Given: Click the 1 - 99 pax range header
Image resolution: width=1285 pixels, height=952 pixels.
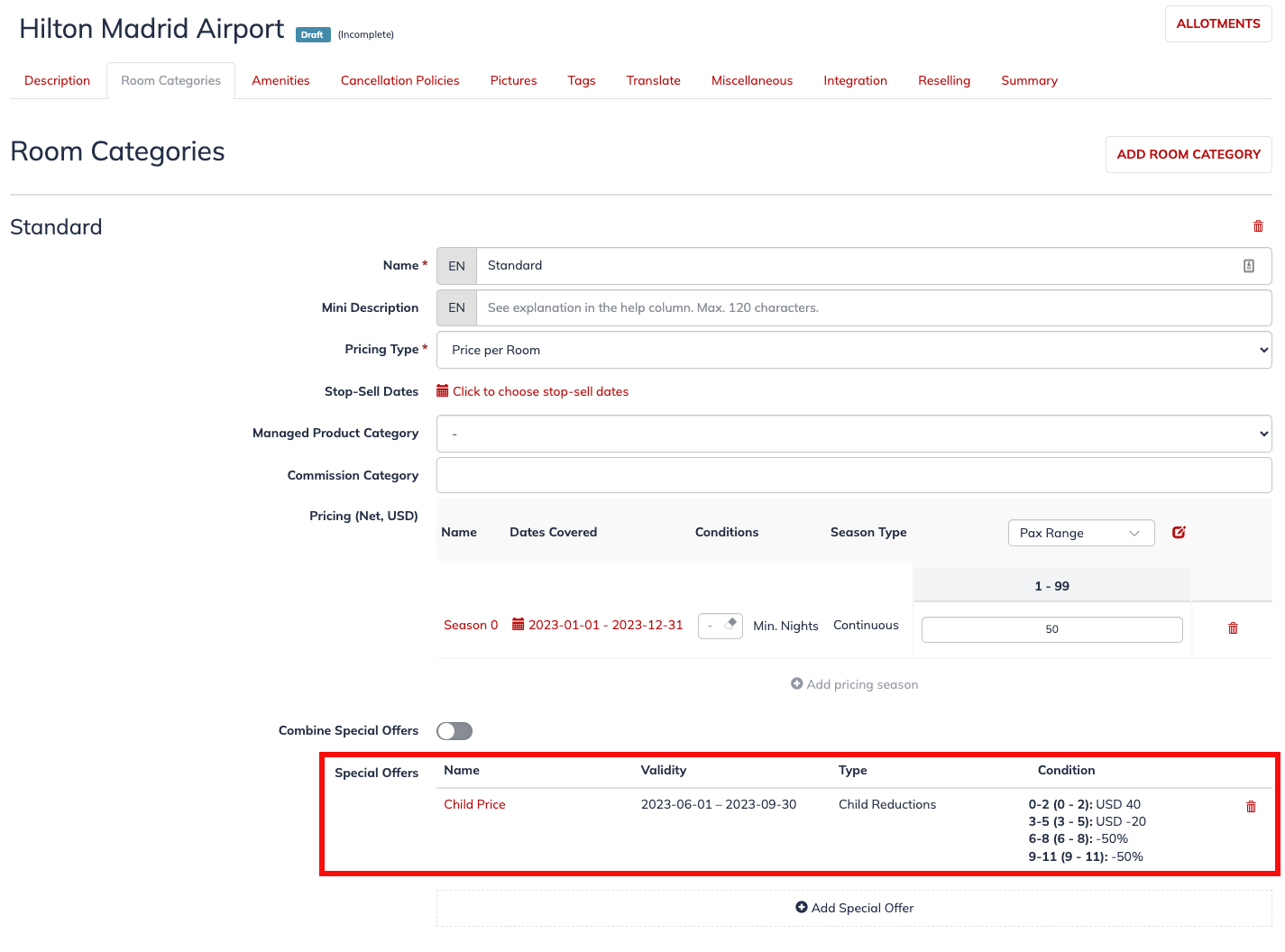Looking at the screenshot, I should coord(1051,586).
